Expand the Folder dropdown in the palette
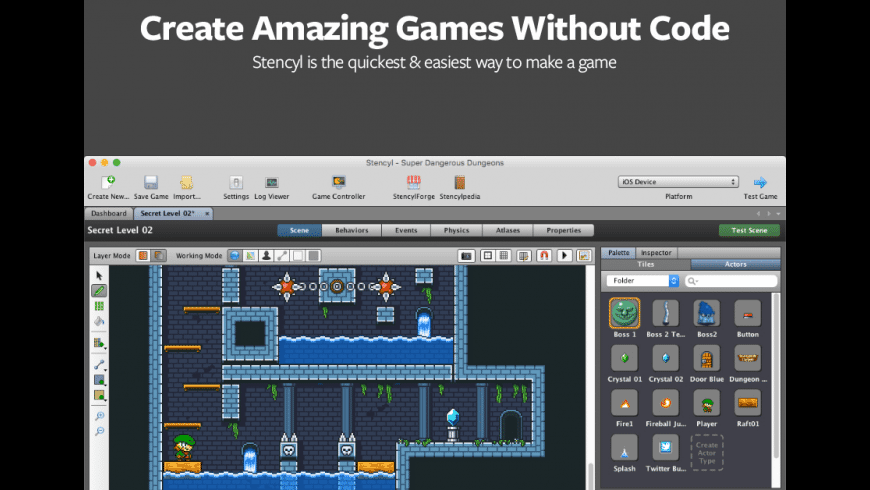The width and height of the screenshot is (870, 490). click(x=644, y=281)
